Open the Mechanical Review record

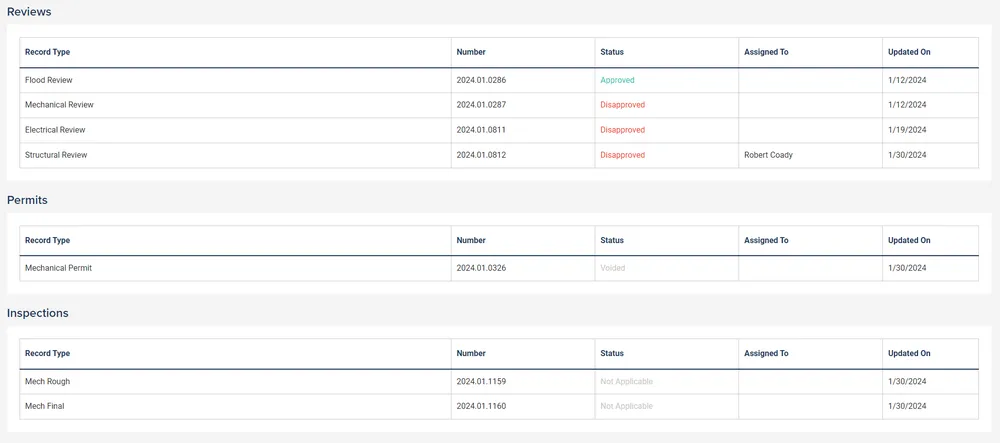point(59,105)
